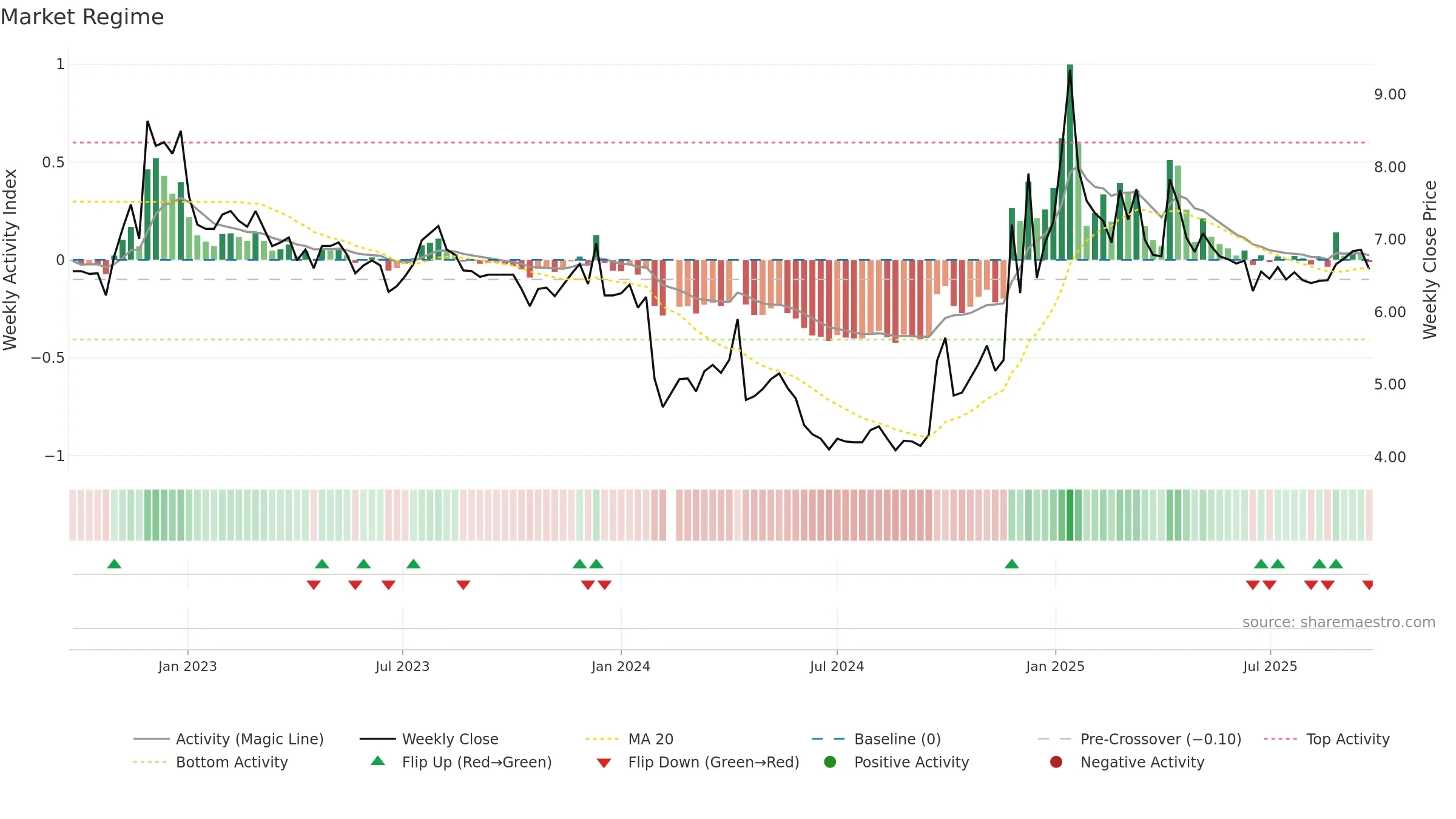This screenshot has width=1456, height=819.
Task: Toggle the Top Activity legend entry
Action: point(1326,739)
